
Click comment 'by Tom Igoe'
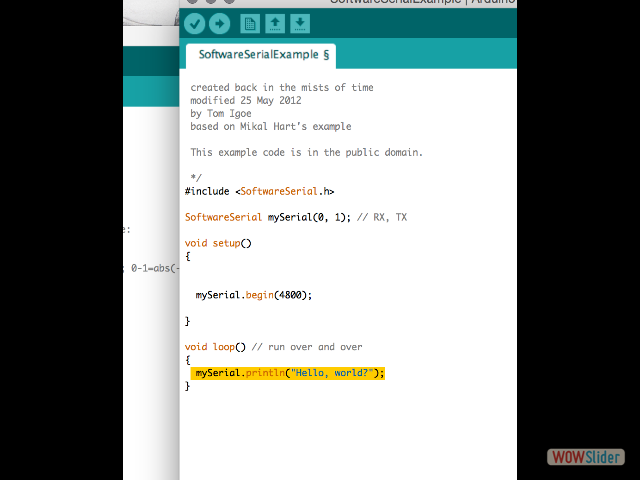coord(221,113)
